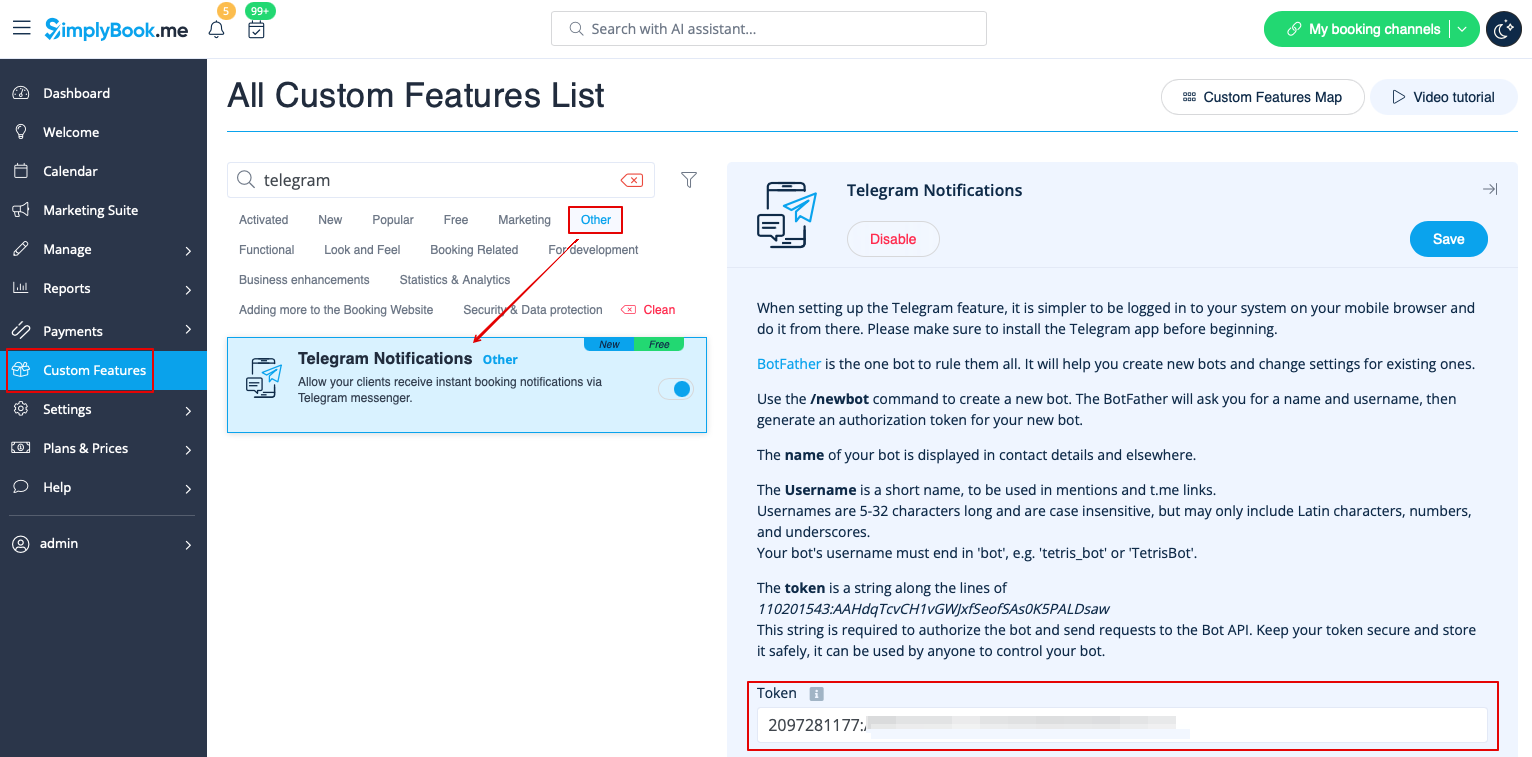Viewport: 1532px width, 757px height.
Task: Expand the Manage submenu
Action: tap(188, 251)
